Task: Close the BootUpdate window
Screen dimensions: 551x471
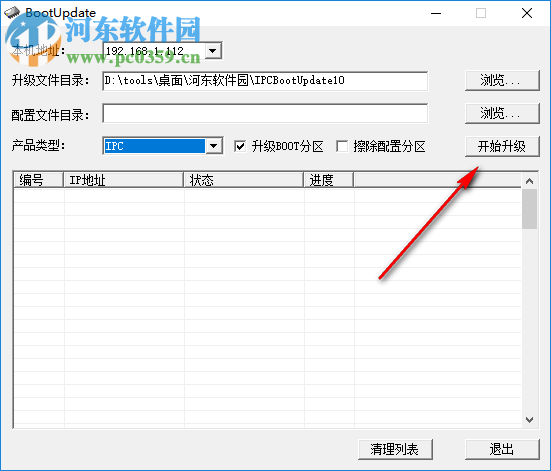Action: point(527,13)
